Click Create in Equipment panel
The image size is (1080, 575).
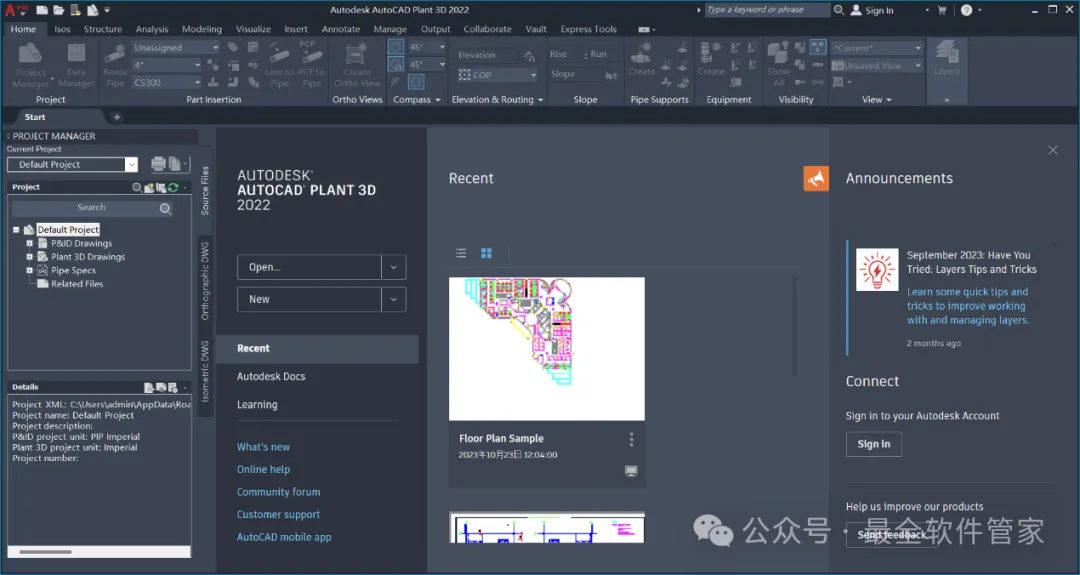pyautogui.click(x=711, y=59)
